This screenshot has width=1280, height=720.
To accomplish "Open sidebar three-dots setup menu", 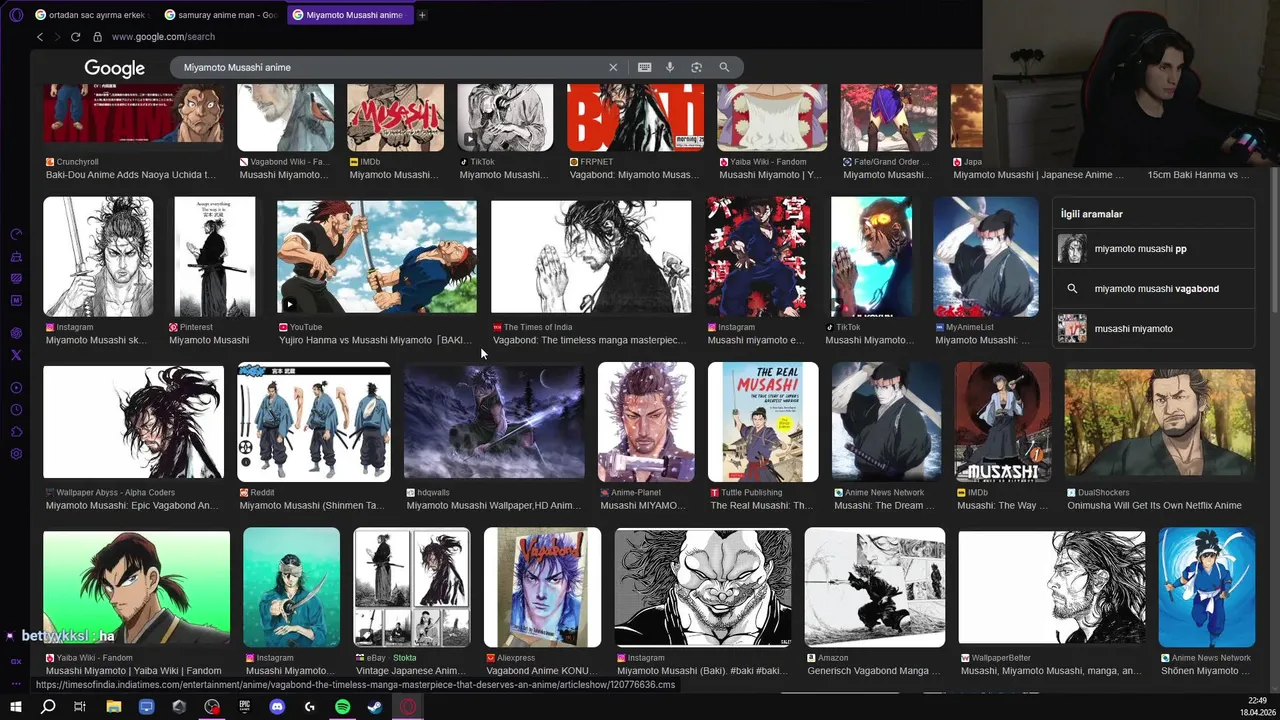I will [x=16, y=684].
